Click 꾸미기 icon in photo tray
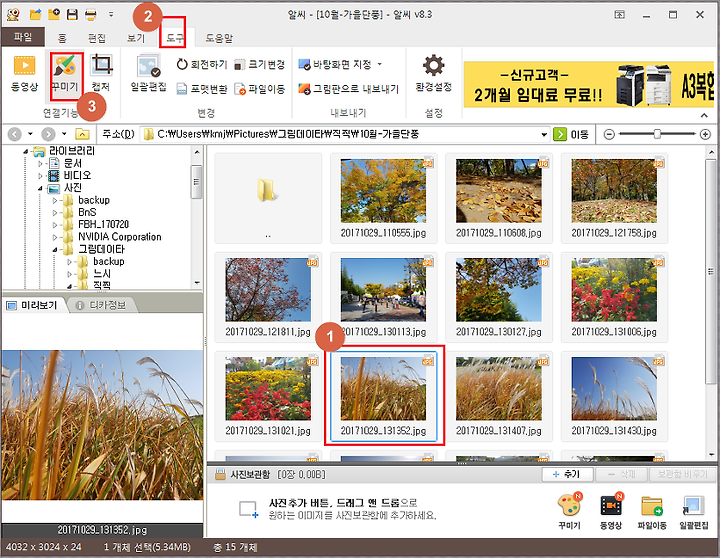720x558 pixels. [569, 511]
